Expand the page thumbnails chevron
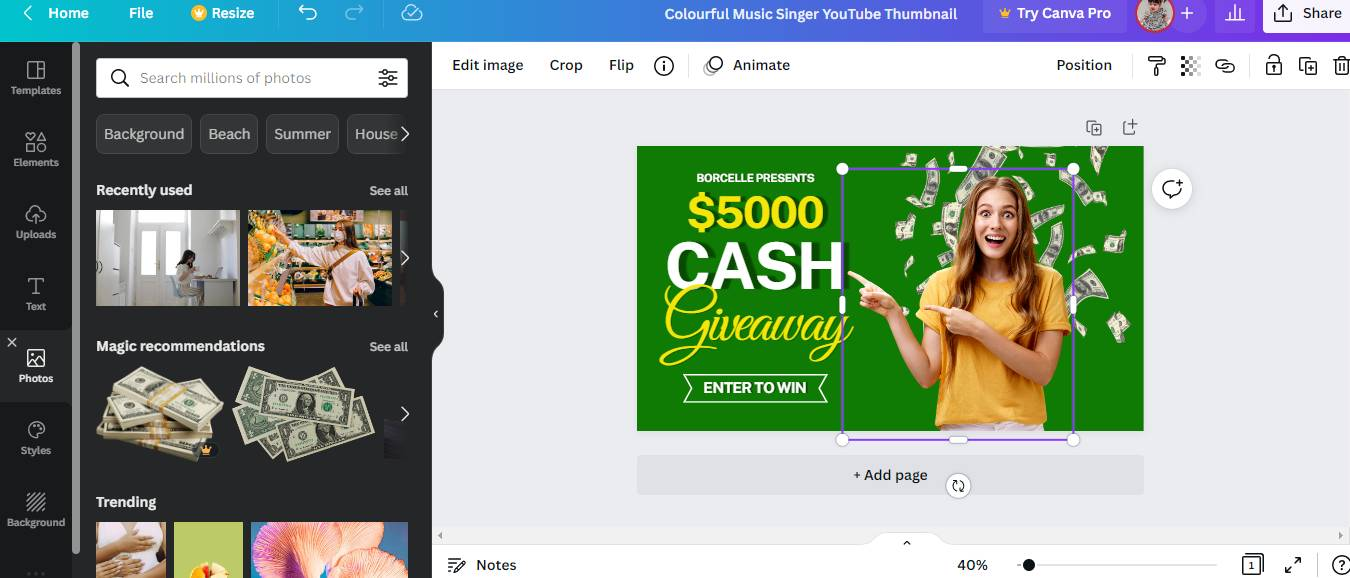Image resolution: width=1350 pixels, height=578 pixels. [907, 543]
